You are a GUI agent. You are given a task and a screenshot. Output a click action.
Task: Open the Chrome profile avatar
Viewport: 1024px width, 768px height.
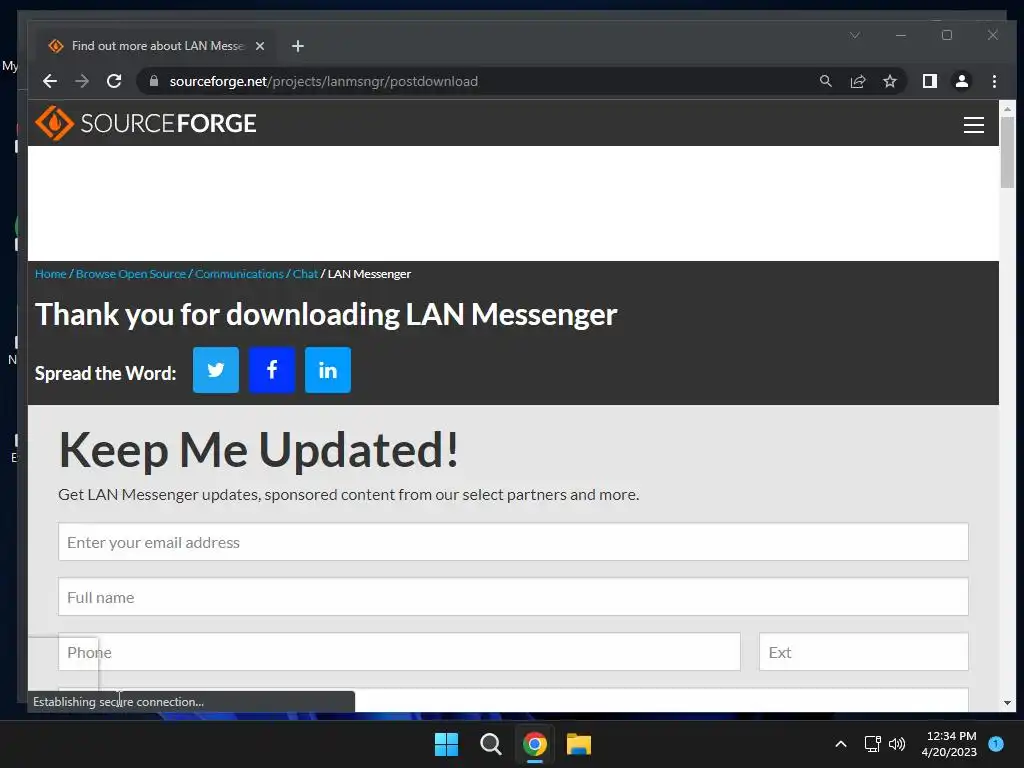pyautogui.click(x=962, y=81)
